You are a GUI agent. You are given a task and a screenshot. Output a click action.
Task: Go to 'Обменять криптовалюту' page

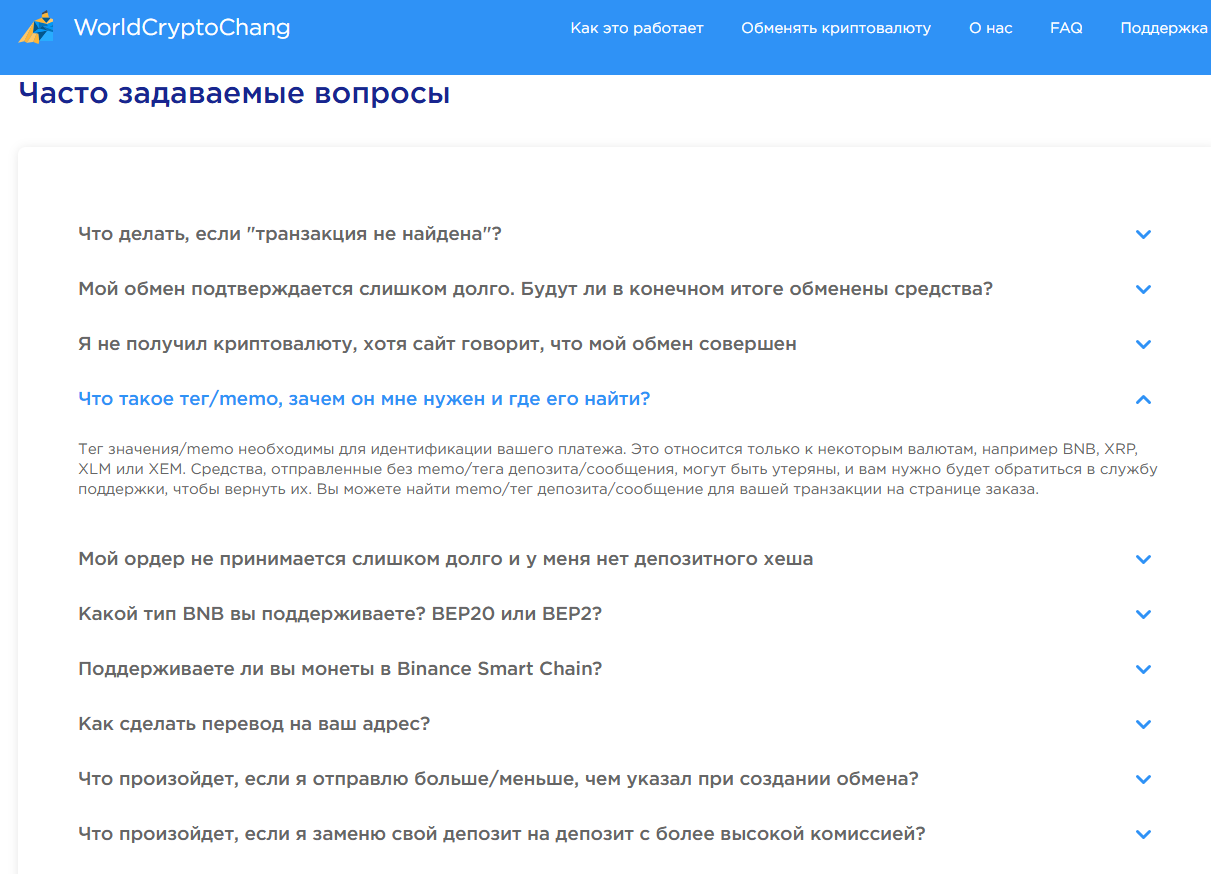[x=835, y=28]
